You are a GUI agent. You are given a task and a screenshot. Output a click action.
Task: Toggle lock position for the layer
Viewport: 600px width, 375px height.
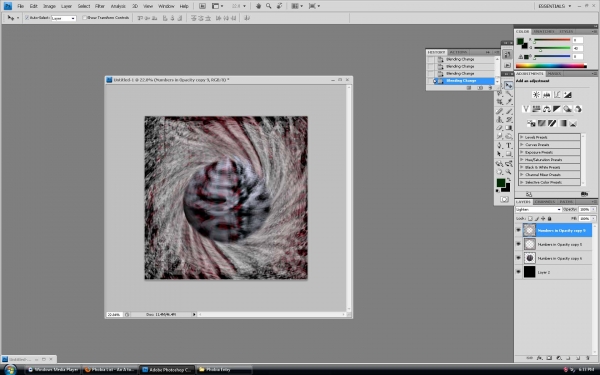pyautogui.click(x=543, y=218)
